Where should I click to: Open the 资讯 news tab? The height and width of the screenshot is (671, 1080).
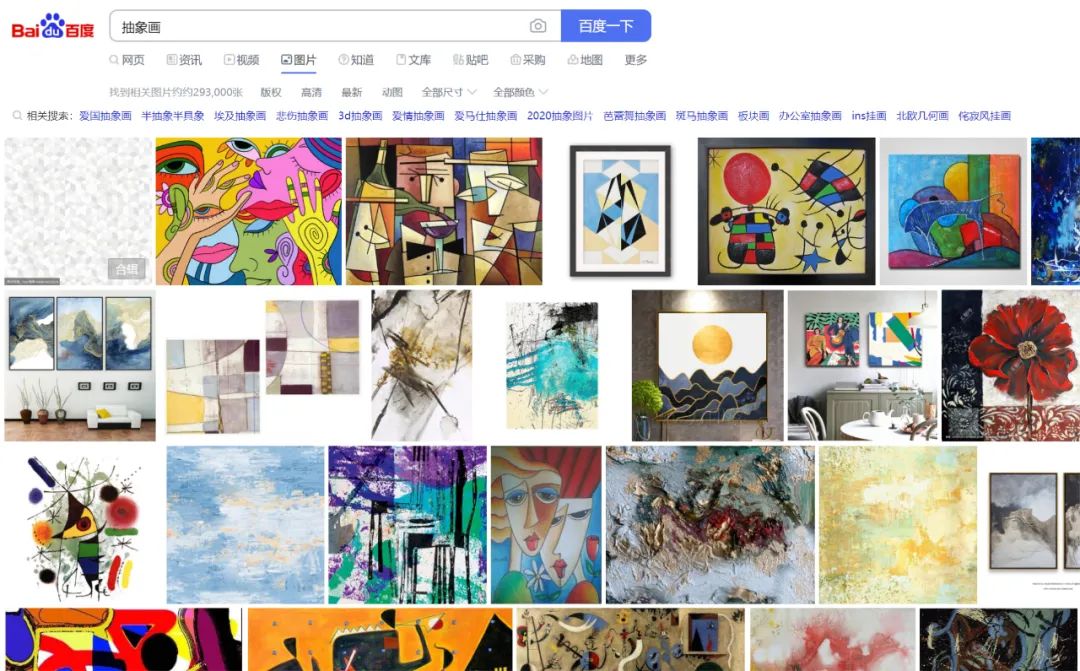(184, 60)
